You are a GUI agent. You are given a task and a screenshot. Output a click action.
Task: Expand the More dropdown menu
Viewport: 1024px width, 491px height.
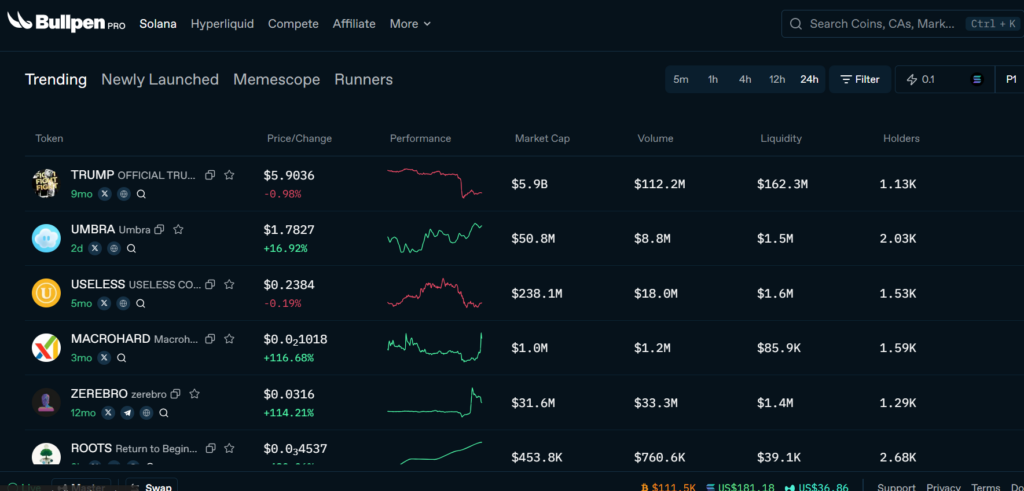pos(410,23)
